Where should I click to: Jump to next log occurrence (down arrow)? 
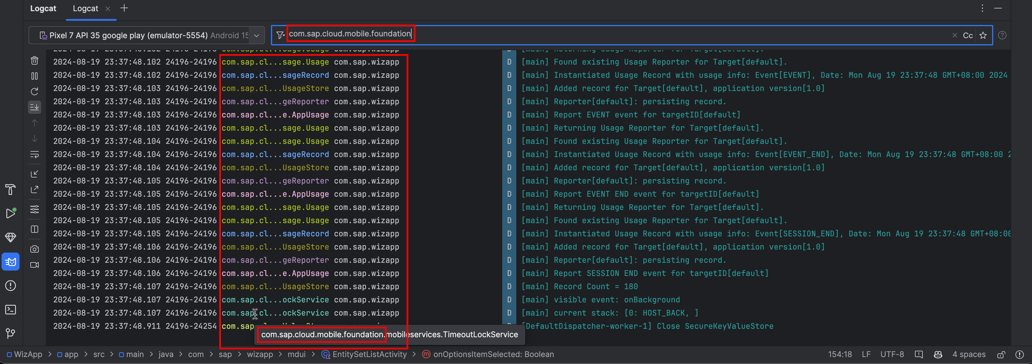coord(34,138)
